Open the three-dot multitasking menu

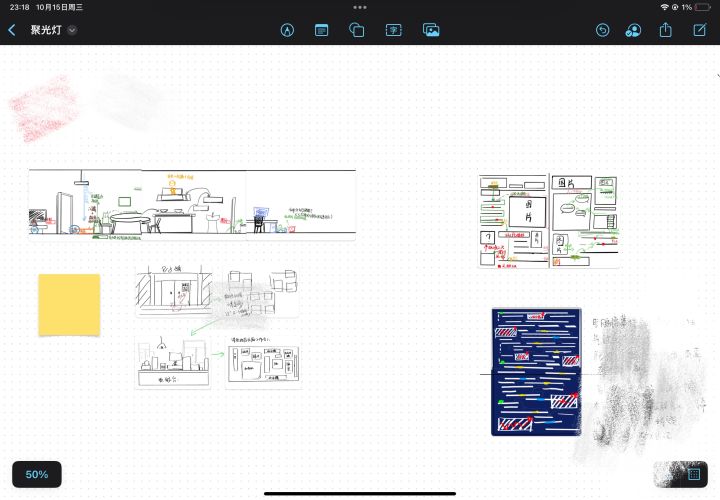[360, 7]
